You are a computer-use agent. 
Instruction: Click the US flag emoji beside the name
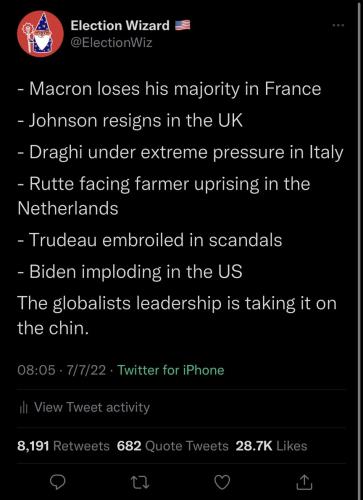183,25
